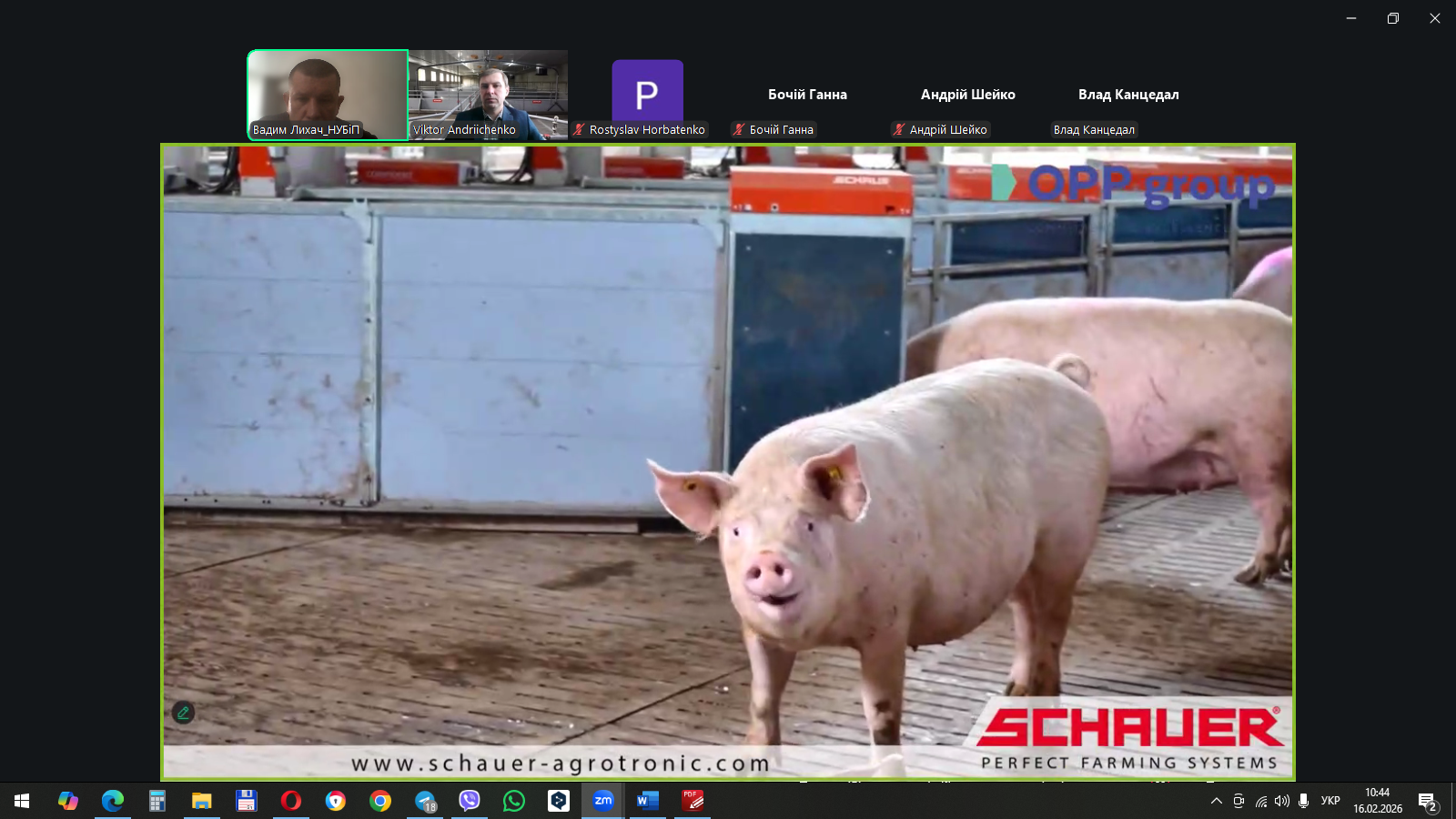This screenshot has height=819, width=1456.
Task: Click the microphone tray icon
Action: point(1304,801)
